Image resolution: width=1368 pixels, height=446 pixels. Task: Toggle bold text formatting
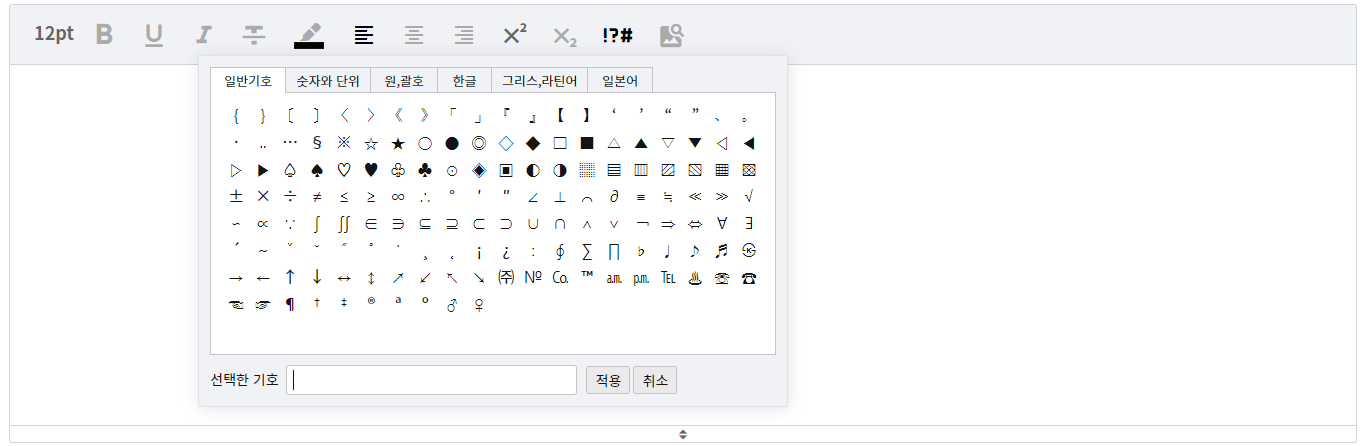click(x=104, y=35)
